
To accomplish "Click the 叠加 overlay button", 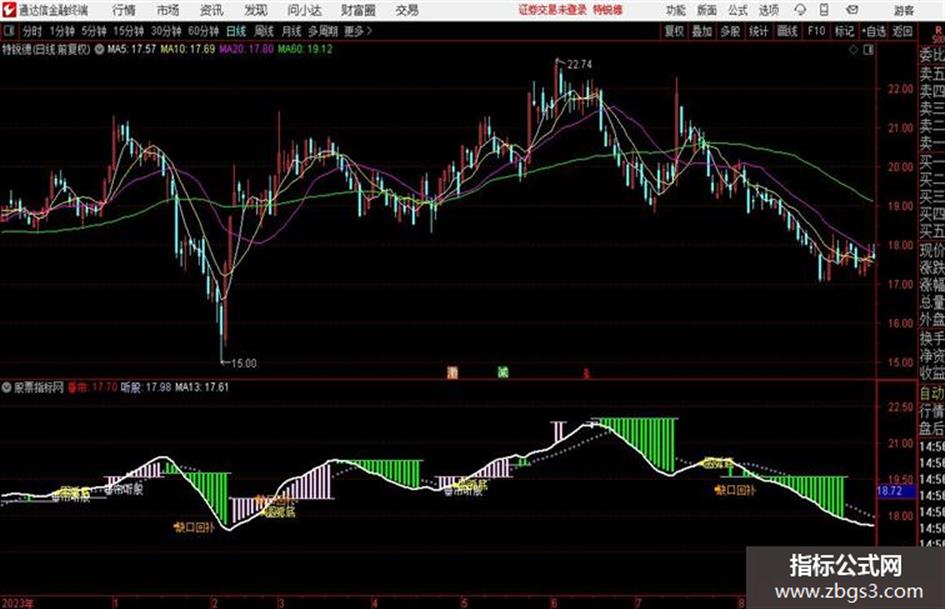I will [x=702, y=31].
